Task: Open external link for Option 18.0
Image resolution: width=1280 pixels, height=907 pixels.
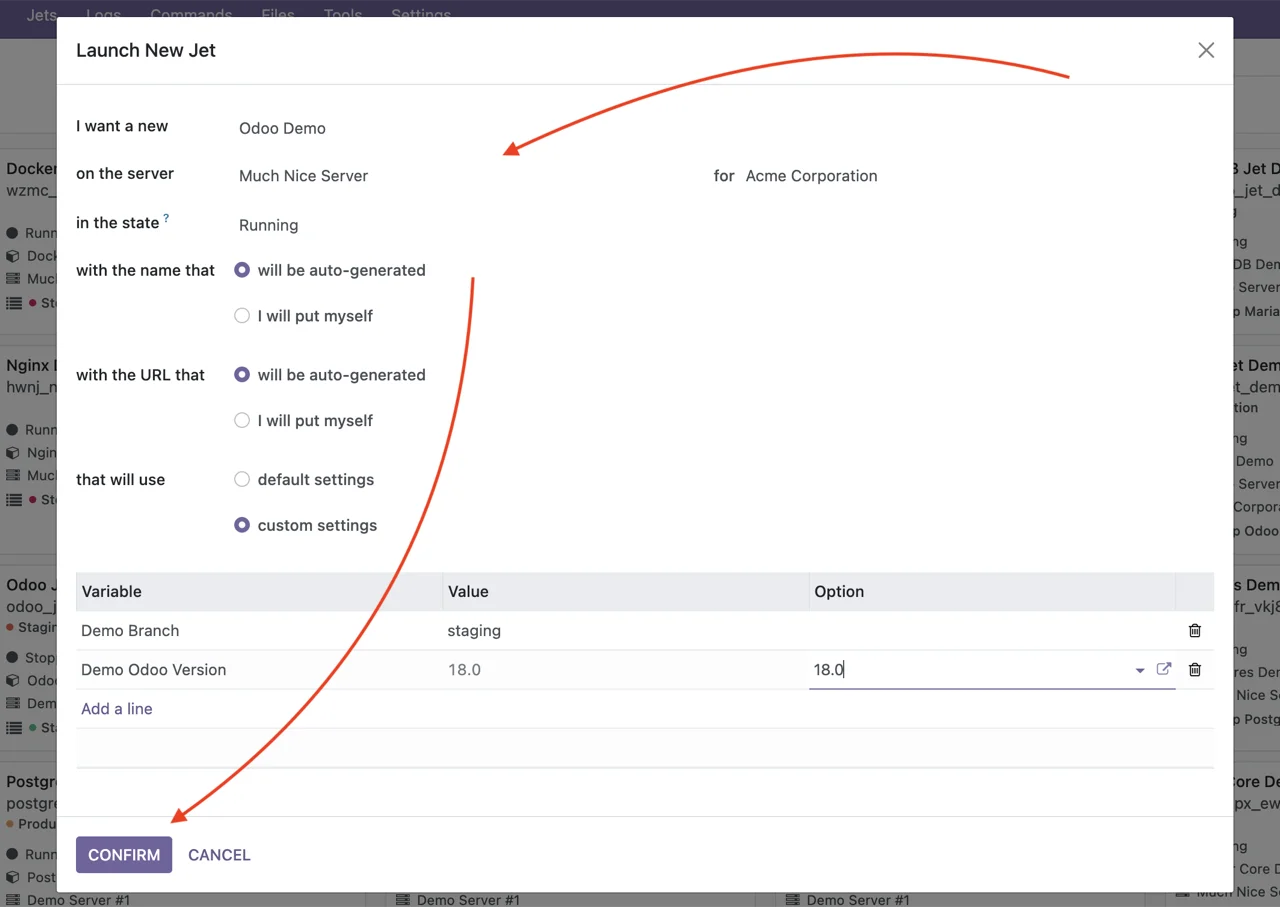Action: coord(1163,669)
